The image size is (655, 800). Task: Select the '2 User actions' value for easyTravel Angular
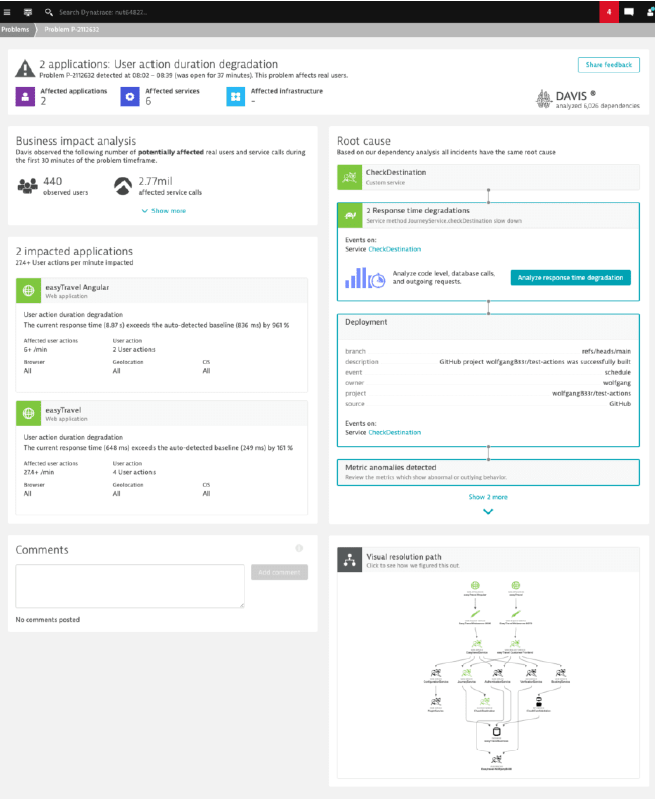134,349
